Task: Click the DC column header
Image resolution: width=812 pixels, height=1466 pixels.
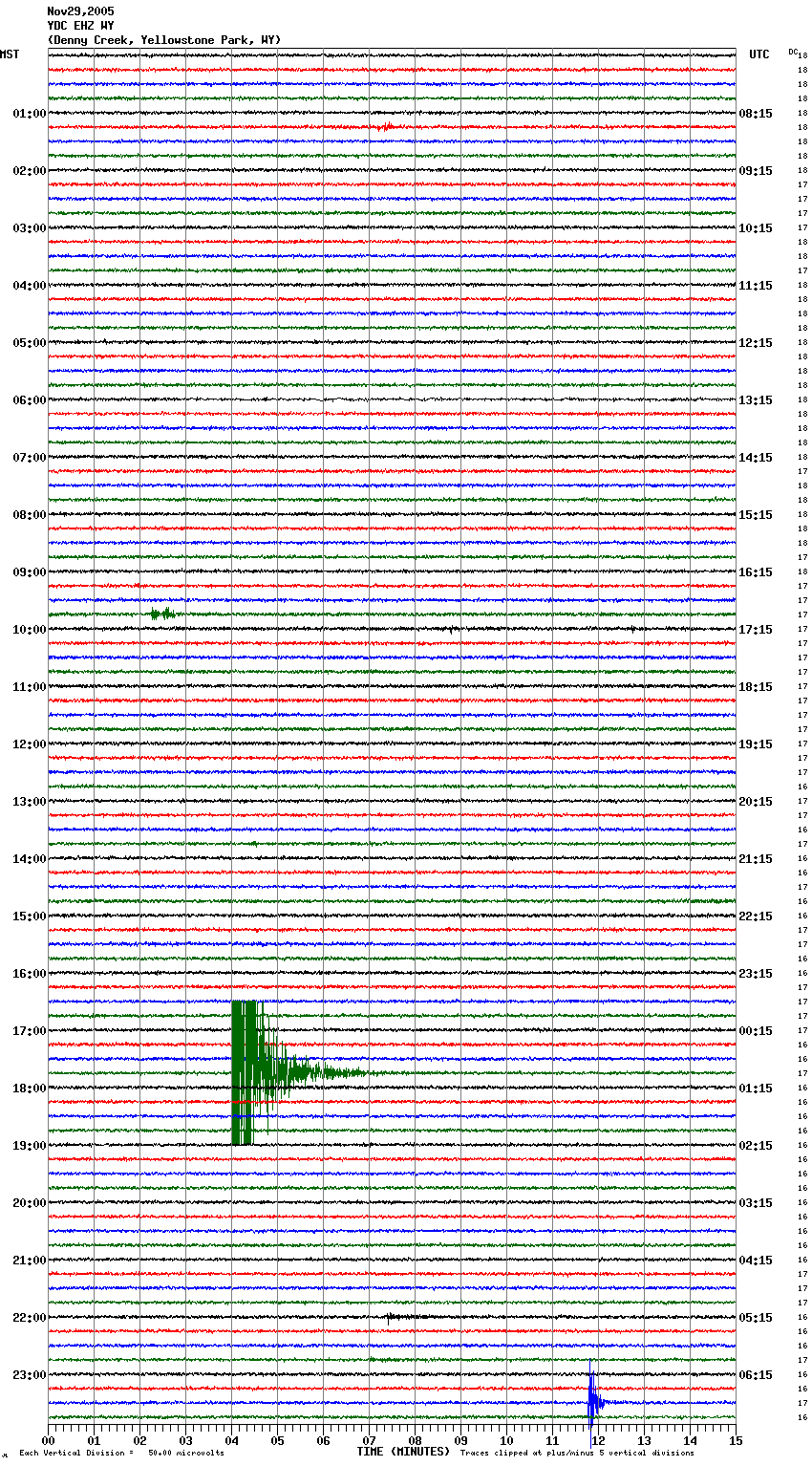Action: pos(793,52)
